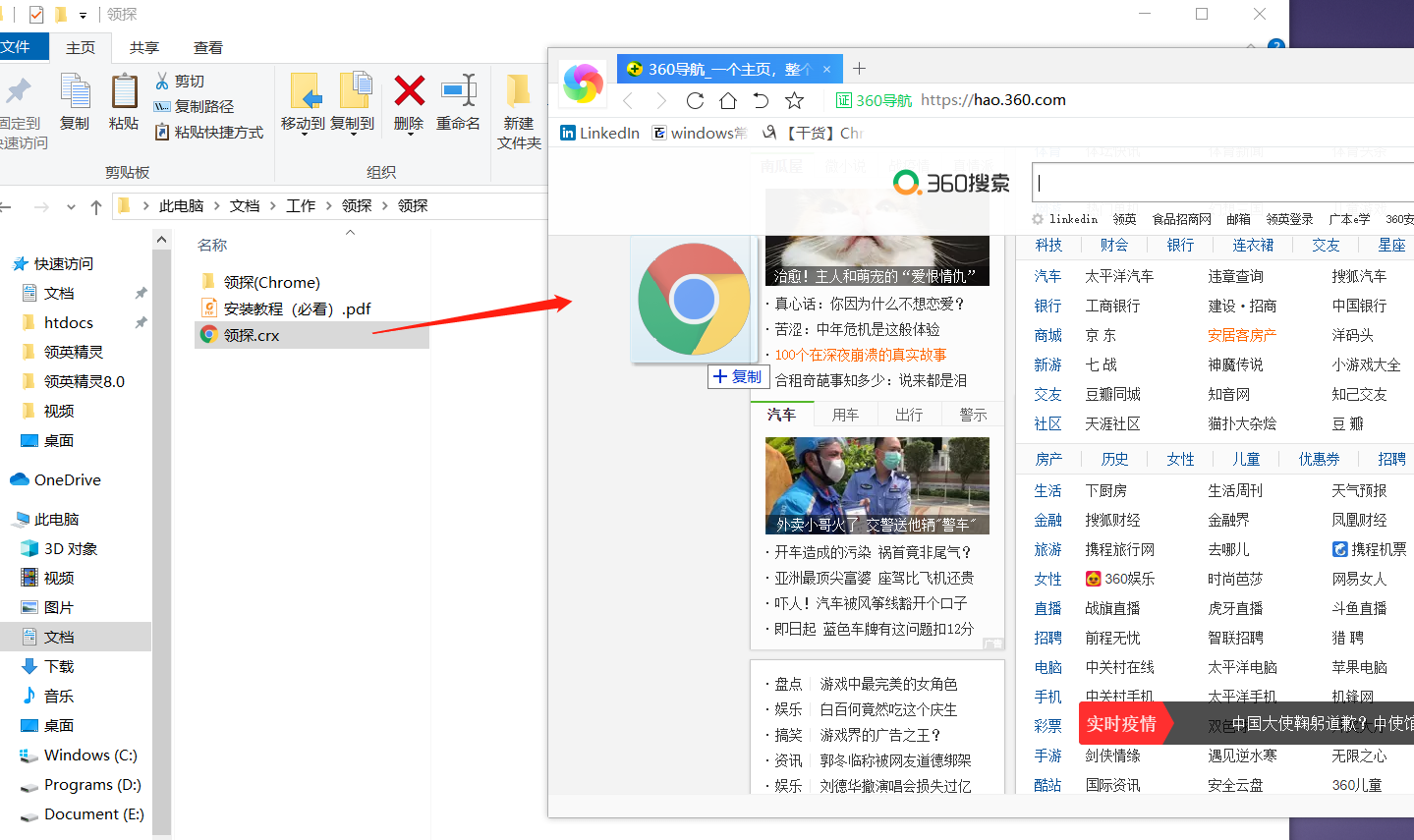
Task: Open OneDrive in the navigation pane
Action: 67,479
